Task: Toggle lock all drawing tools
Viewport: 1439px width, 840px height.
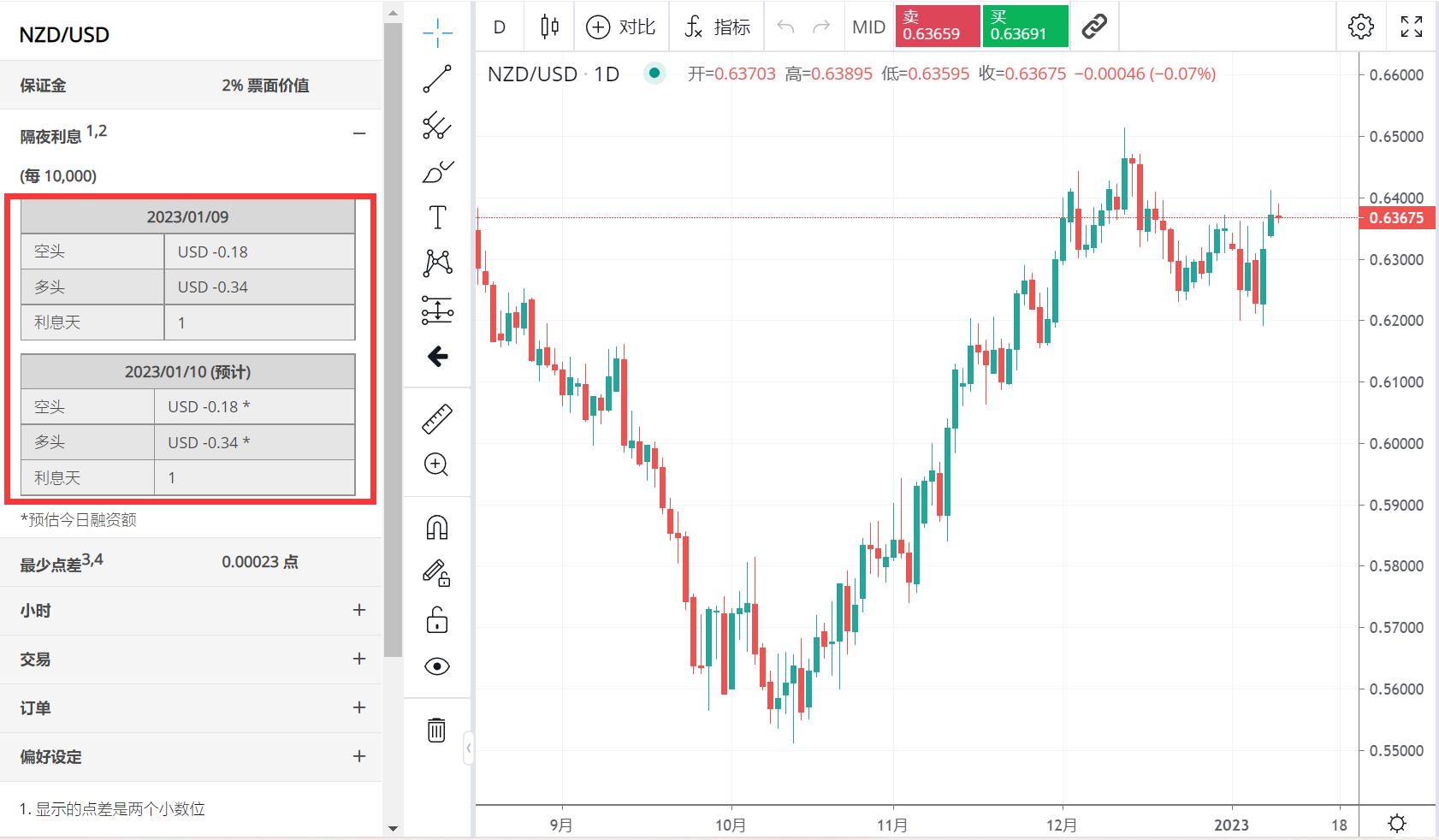Action: tap(437, 620)
